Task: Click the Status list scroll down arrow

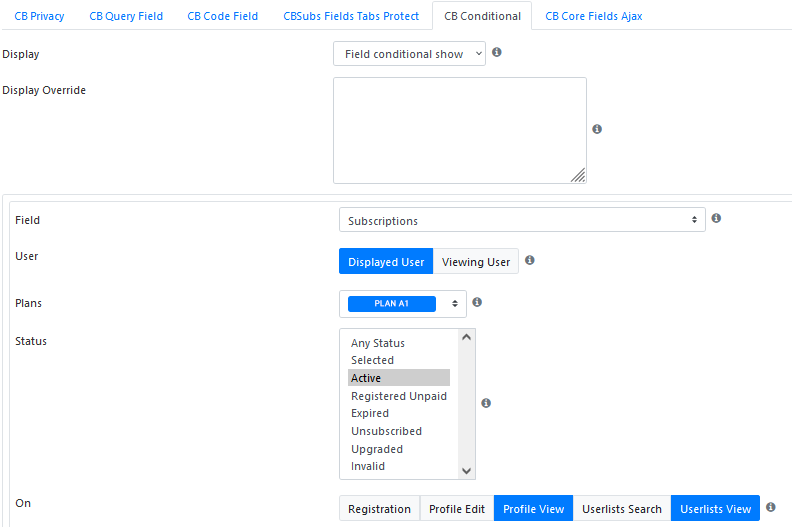Action: click(x=467, y=471)
